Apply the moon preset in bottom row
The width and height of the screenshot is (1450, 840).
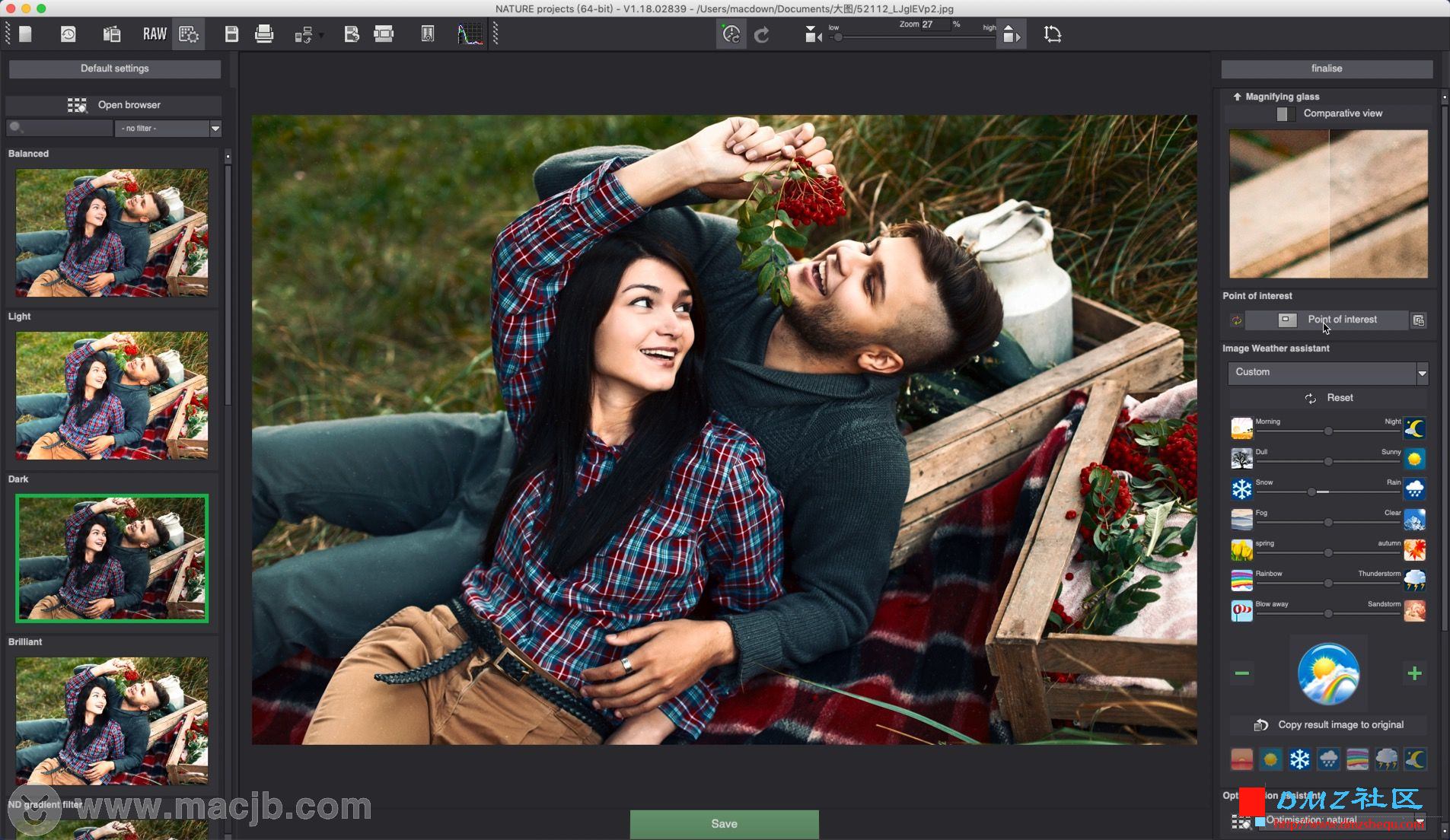(x=1414, y=759)
